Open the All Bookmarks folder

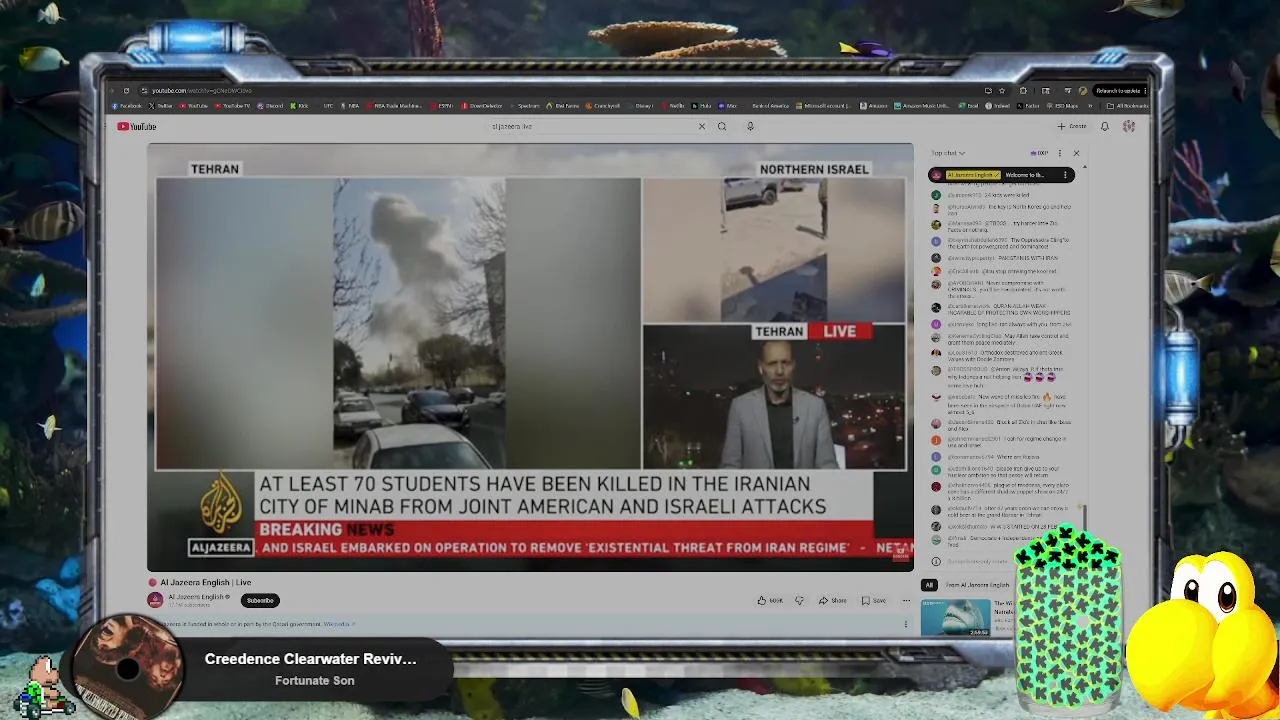[x=1127, y=106]
